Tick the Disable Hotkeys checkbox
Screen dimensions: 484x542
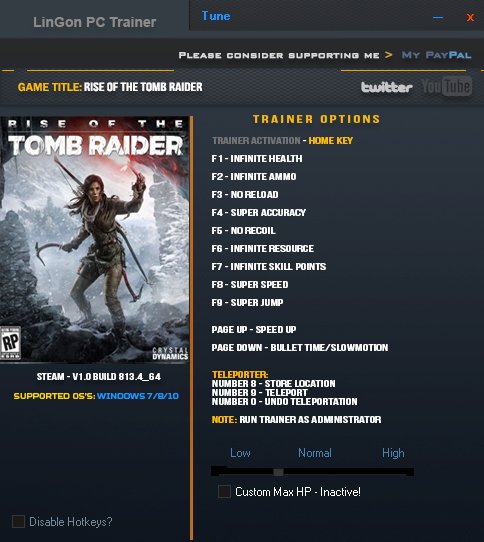[x=18, y=521]
